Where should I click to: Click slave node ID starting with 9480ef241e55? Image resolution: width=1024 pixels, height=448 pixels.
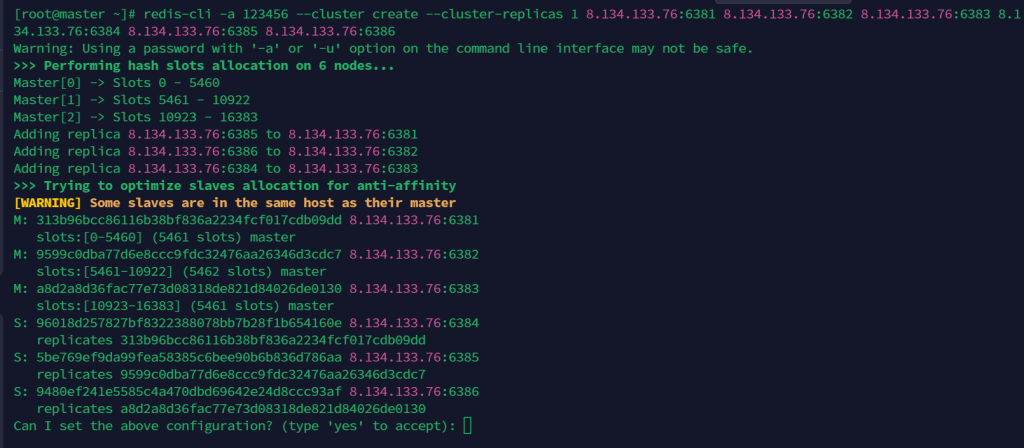point(189,392)
